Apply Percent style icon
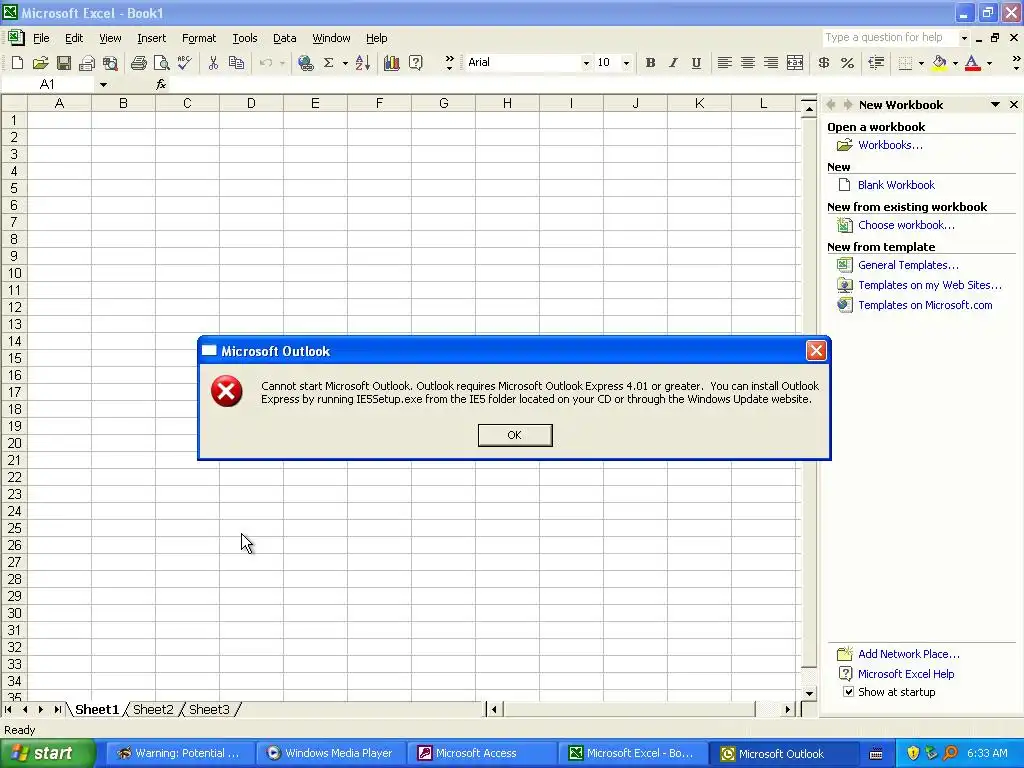 pyautogui.click(x=847, y=63)
